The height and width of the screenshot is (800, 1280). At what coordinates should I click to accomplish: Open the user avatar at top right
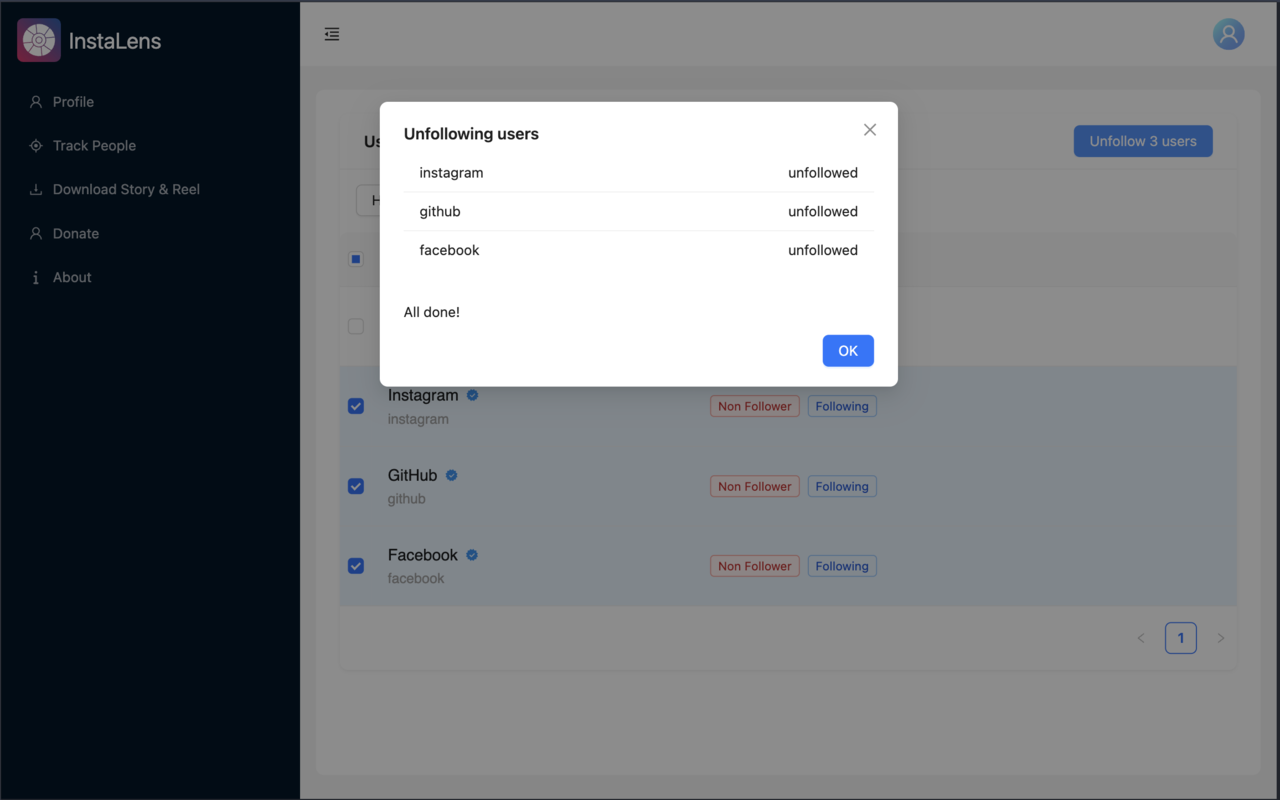pyautogui.click(x=1229, y=34)
